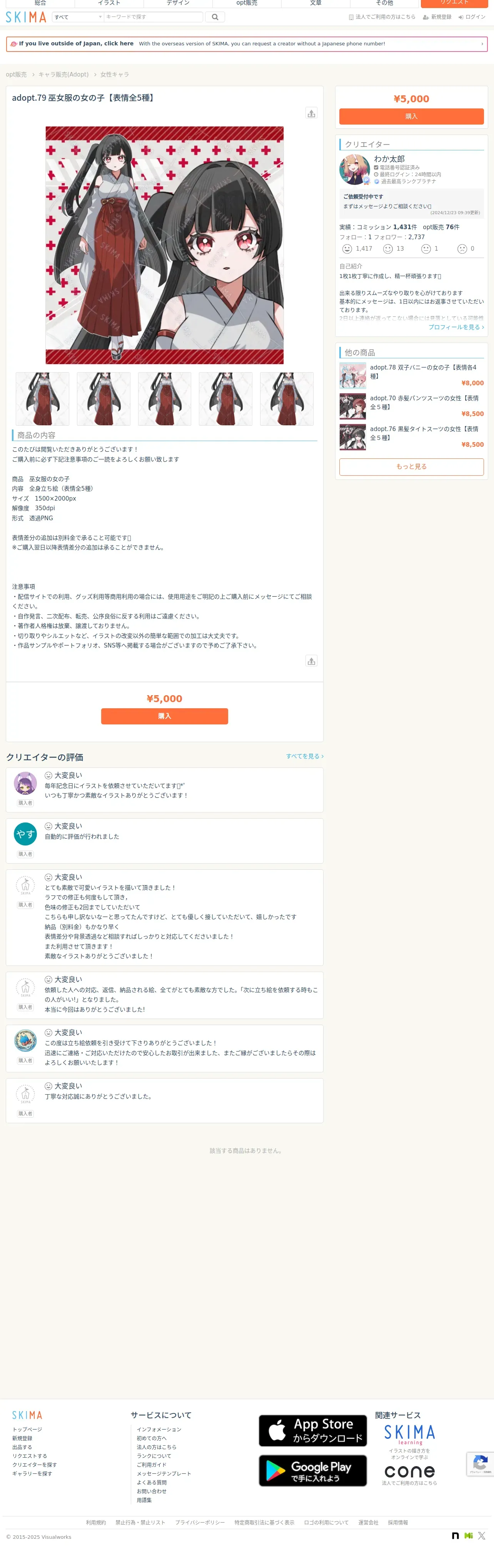Open 出品する footer link
The image size is (494, 1568).
(22, 1447)
